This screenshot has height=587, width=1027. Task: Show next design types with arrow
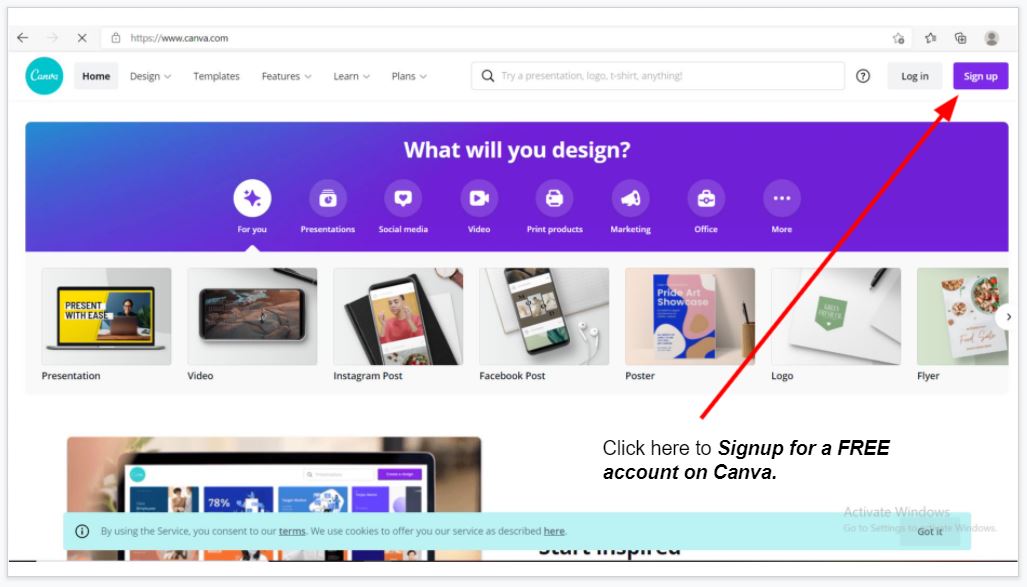pyautogui.click(x=1008, y=317)
